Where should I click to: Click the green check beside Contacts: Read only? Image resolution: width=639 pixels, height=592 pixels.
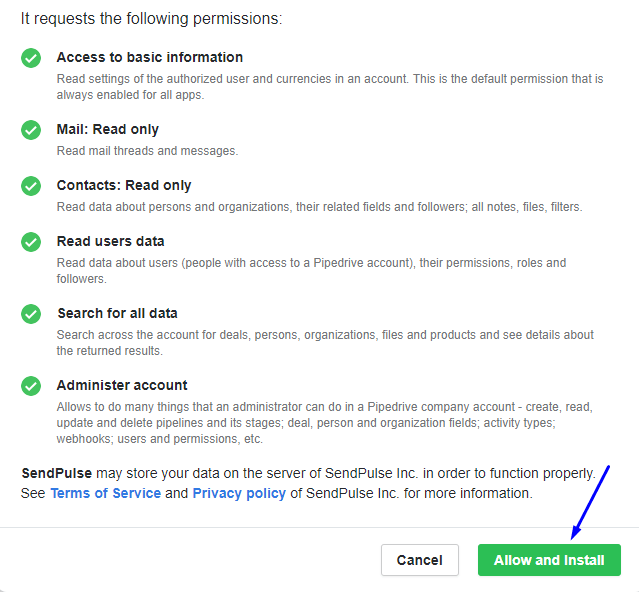point(31,186)
